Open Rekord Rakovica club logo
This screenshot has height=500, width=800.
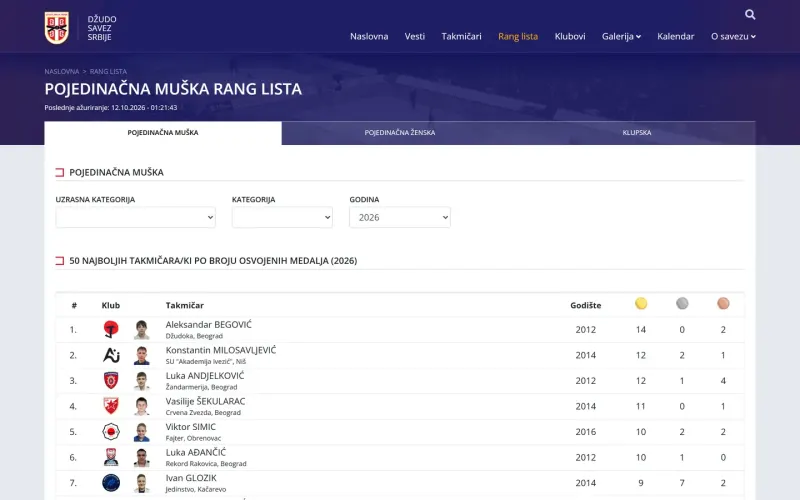click(111, 457)
